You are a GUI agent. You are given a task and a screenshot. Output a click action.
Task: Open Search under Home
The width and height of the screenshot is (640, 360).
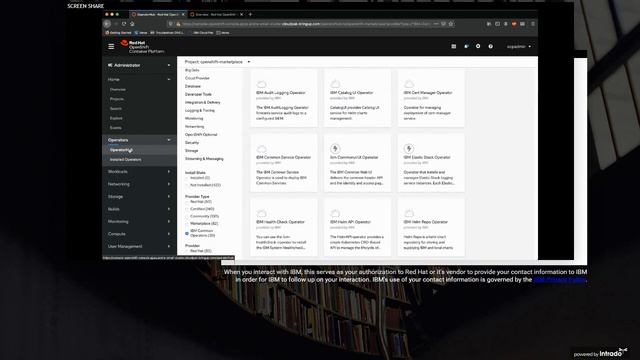[x=116, y=109]
